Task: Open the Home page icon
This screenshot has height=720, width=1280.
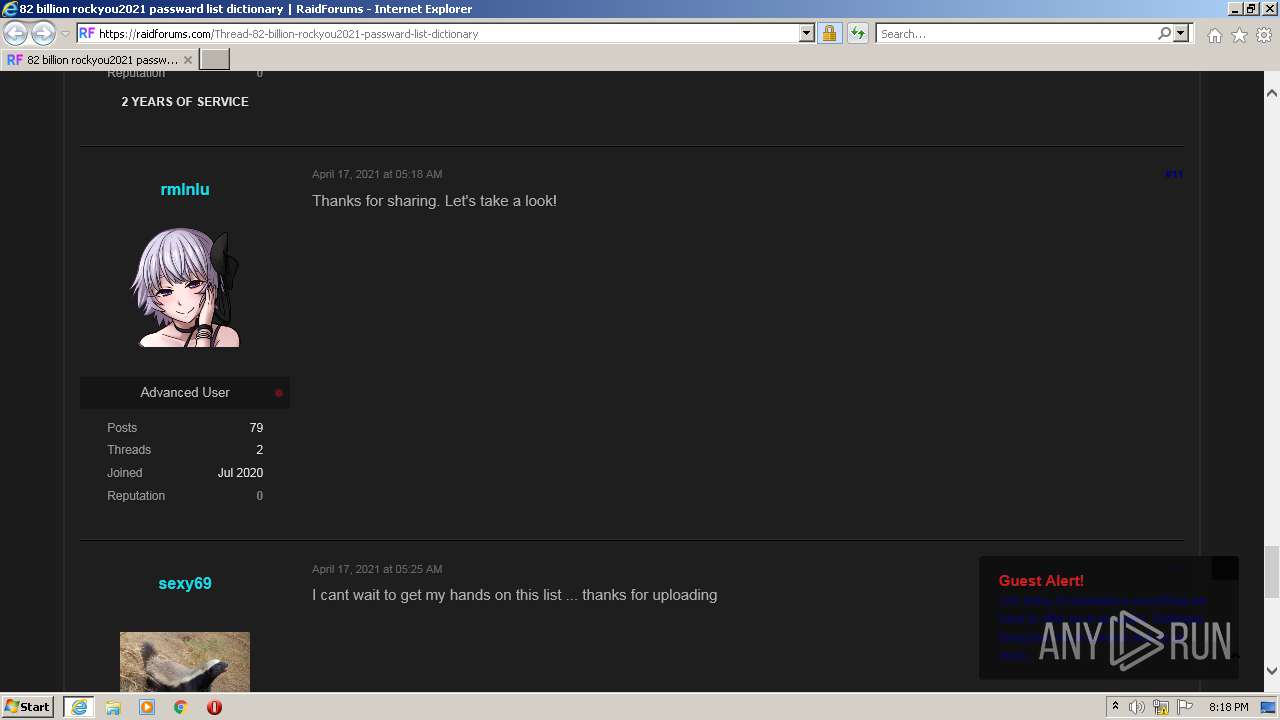Action: (x=1214, y=35)
